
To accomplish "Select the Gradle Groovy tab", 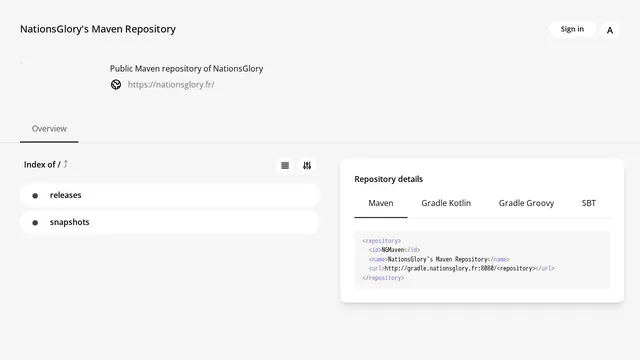I will pos(526,203).
